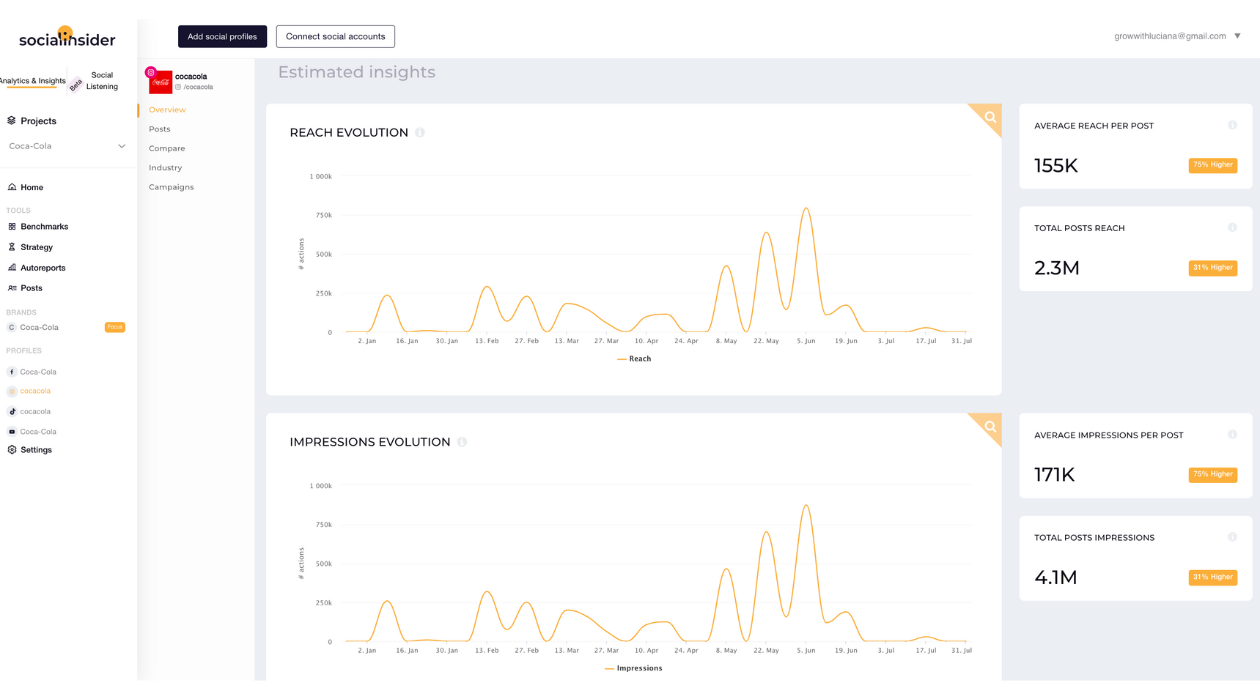Viewport: 1260px width, 700px height.
Task: Open the Analytics & Insights tab
Action: (32, 81)
